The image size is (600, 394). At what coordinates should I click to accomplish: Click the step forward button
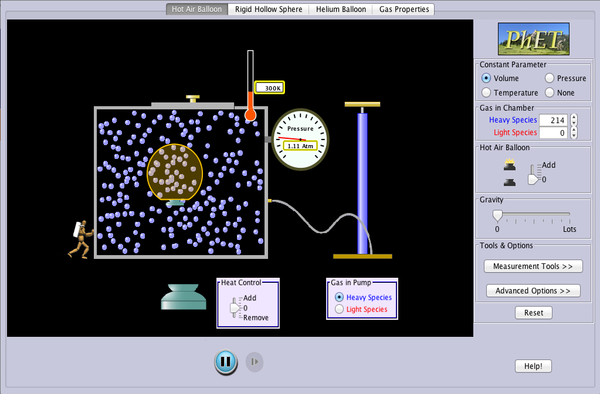click(254, 361)
